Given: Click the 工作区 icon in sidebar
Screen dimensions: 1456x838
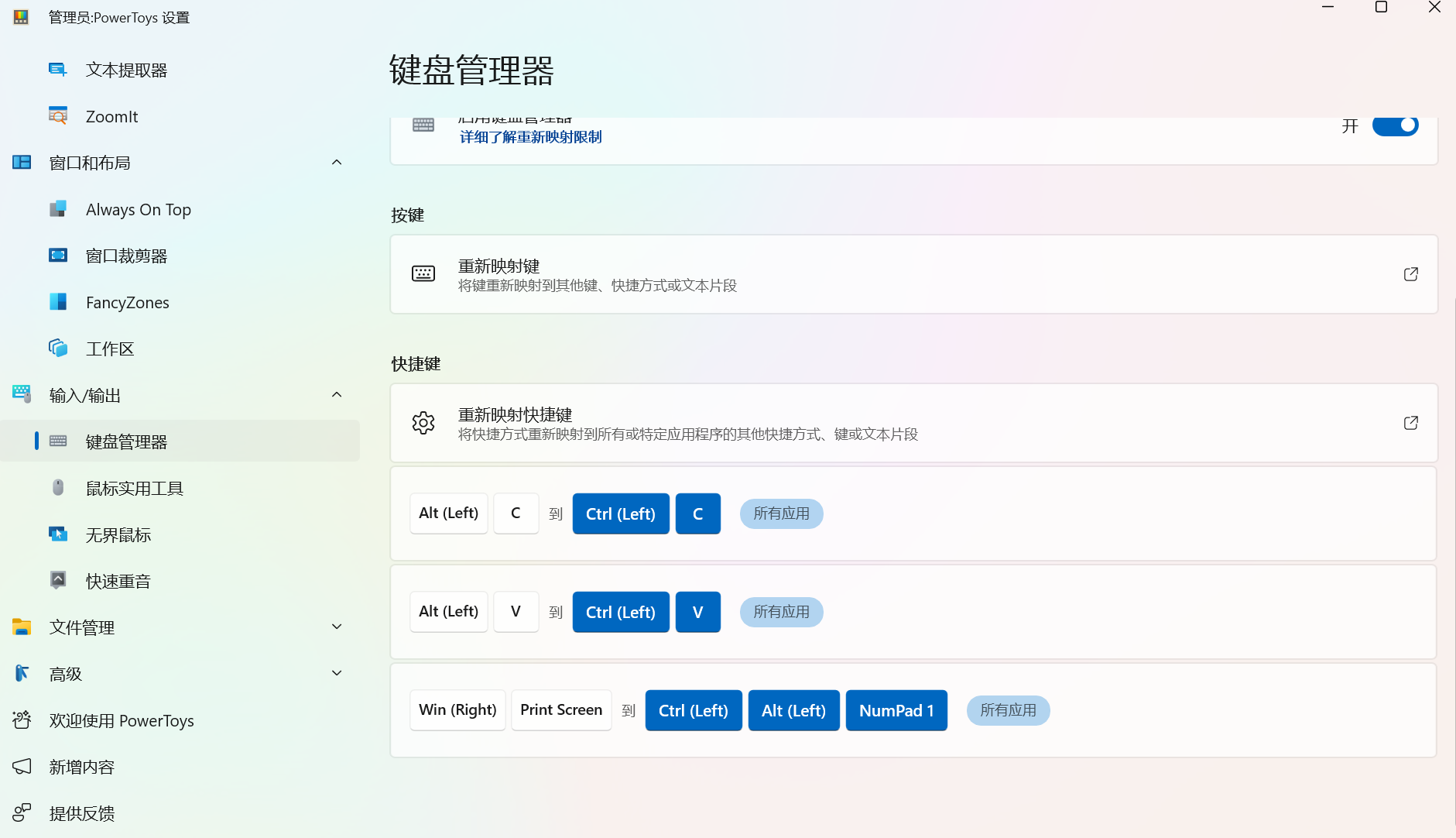Looking at the screenshot, I should tap(58, 349).
